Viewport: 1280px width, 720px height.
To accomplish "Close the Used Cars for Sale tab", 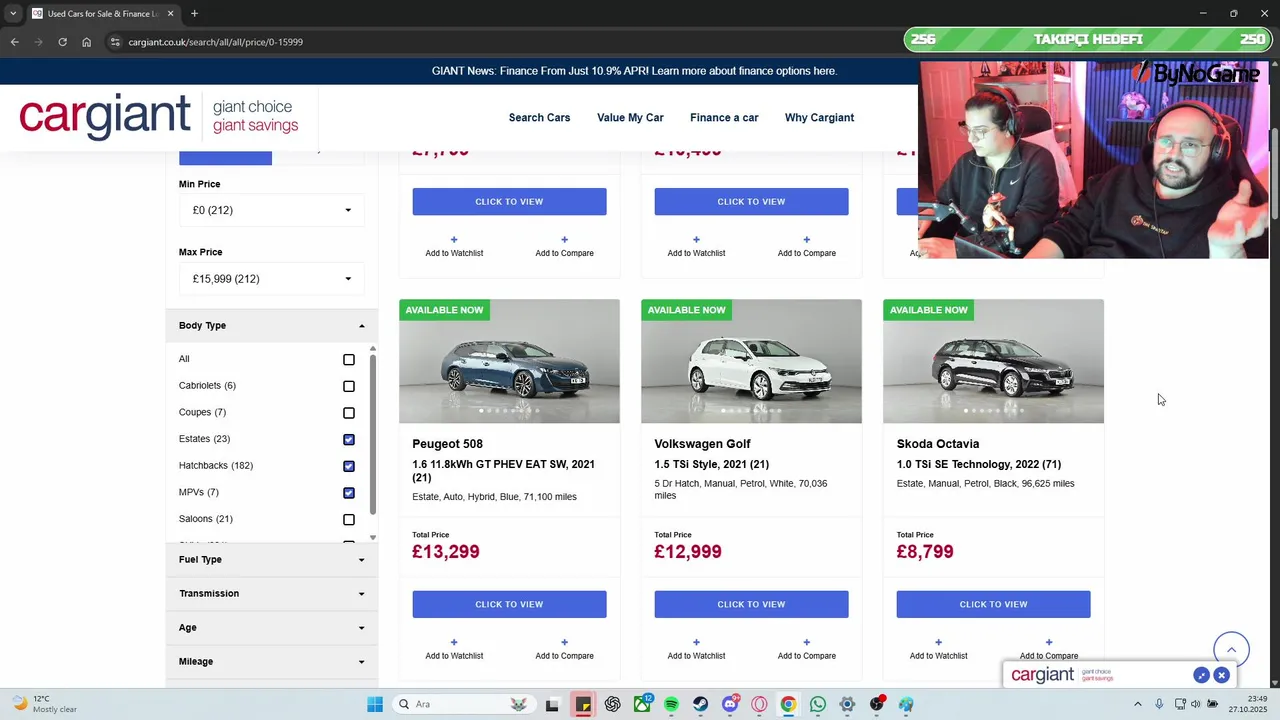I will pos(170,14).
